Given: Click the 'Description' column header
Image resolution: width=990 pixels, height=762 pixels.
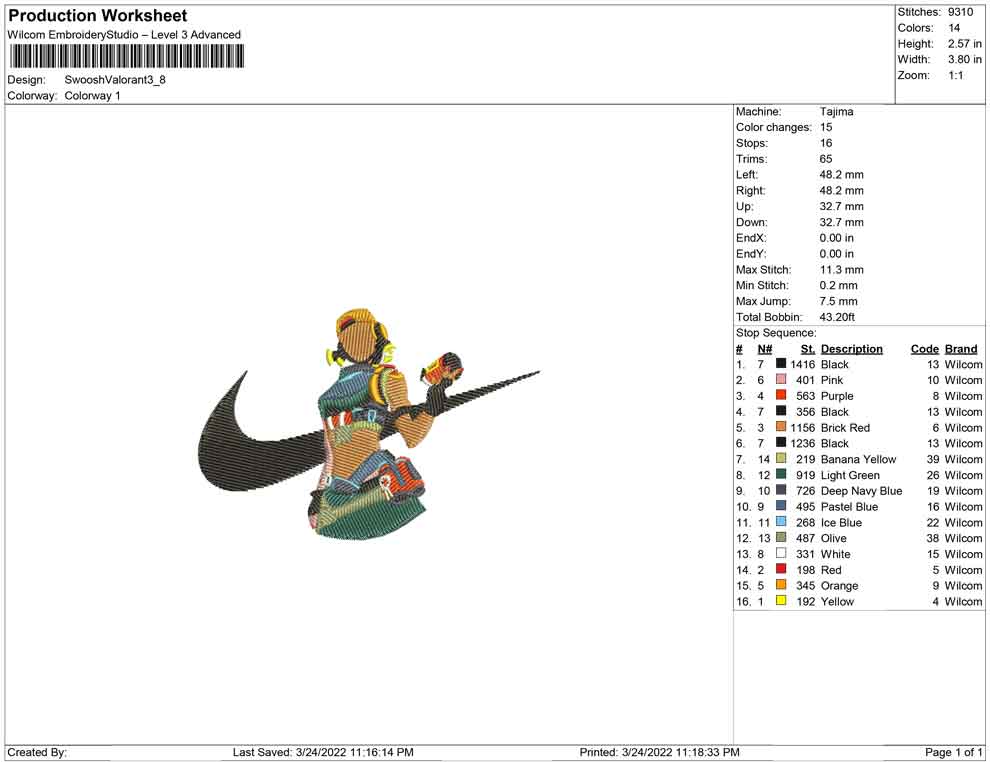Looking at the screenshot, I should pyautogui.click(x=852, y=348).
